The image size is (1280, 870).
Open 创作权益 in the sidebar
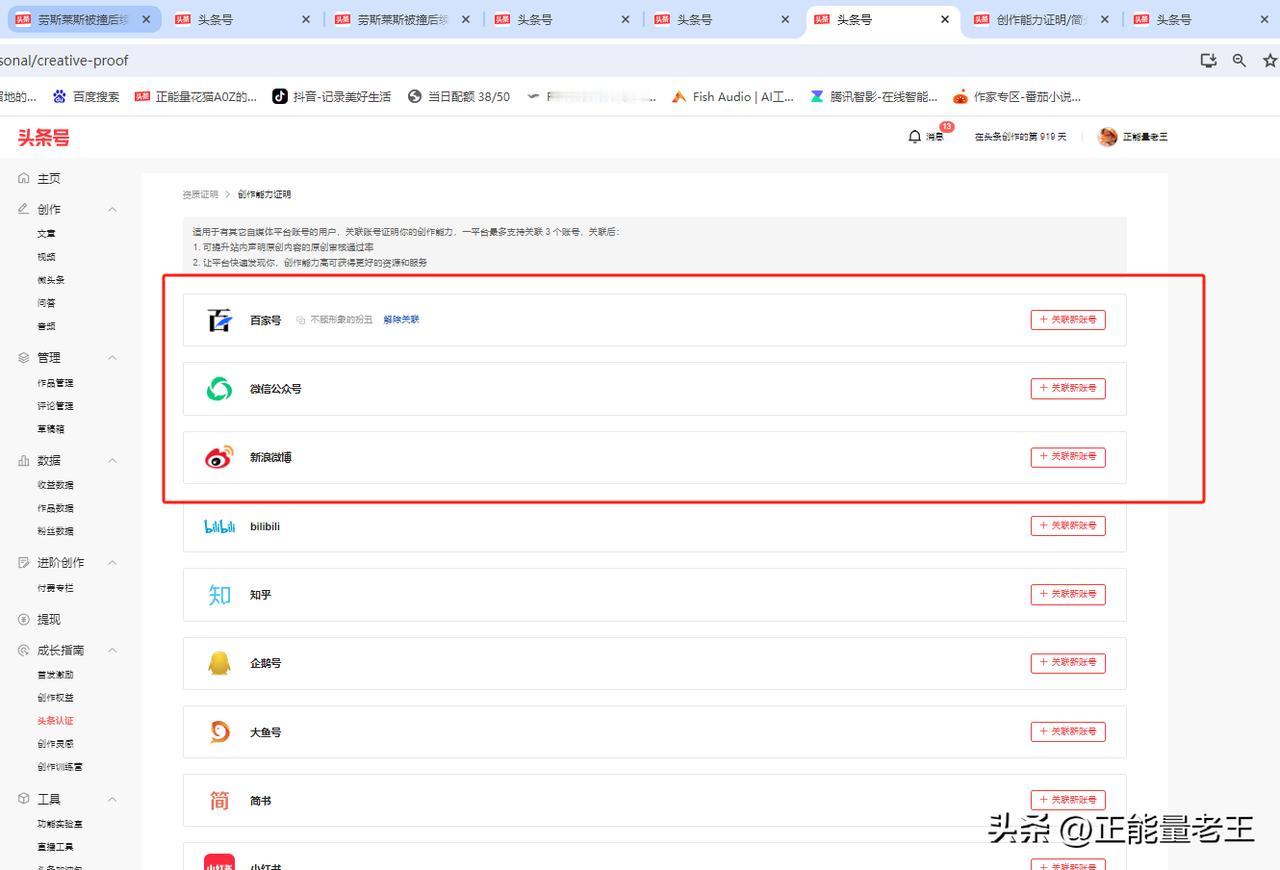[55, 698]
